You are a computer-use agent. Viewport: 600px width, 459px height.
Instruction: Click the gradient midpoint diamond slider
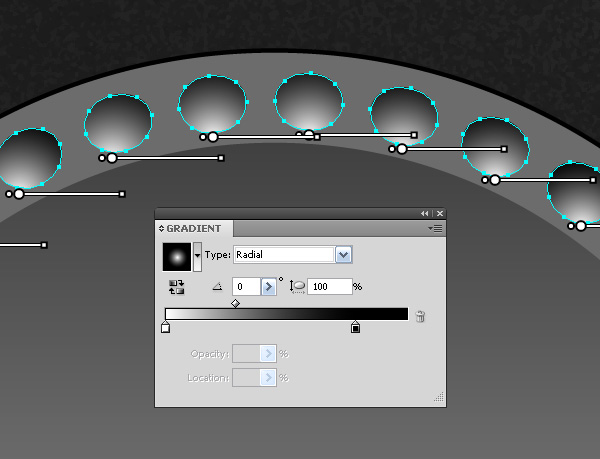[x=235, y=304]
